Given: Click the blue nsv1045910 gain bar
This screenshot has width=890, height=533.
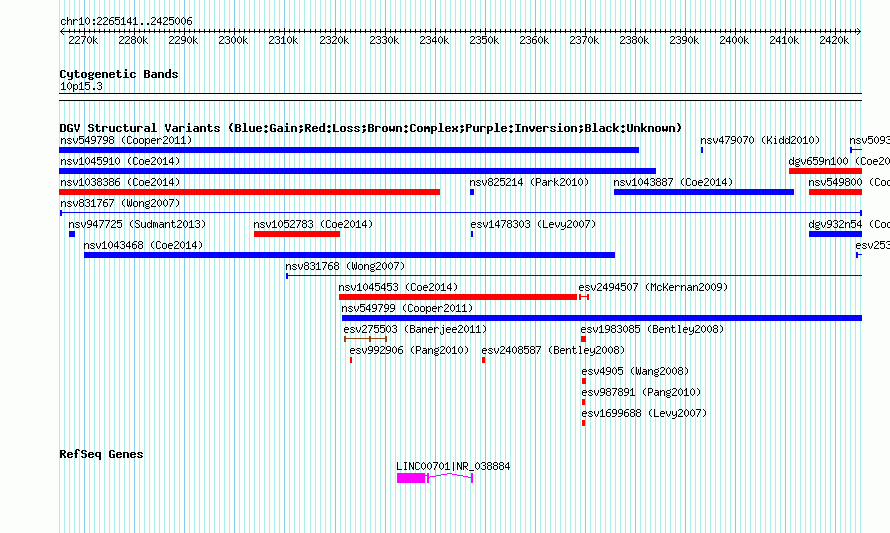Looking at the screenshot, I should coord(358,171).
